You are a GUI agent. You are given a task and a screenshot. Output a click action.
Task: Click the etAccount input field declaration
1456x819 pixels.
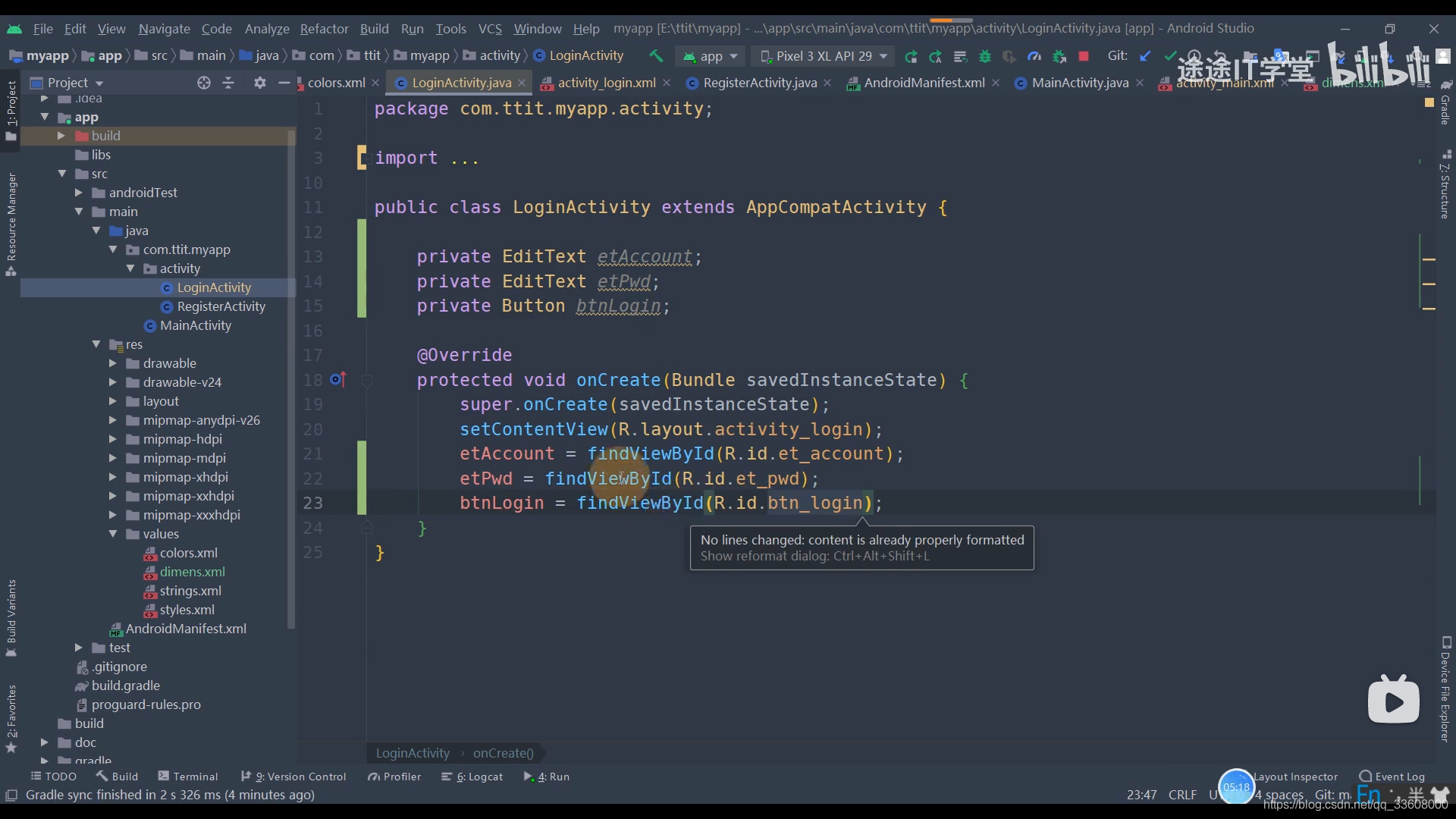point(644,256)
